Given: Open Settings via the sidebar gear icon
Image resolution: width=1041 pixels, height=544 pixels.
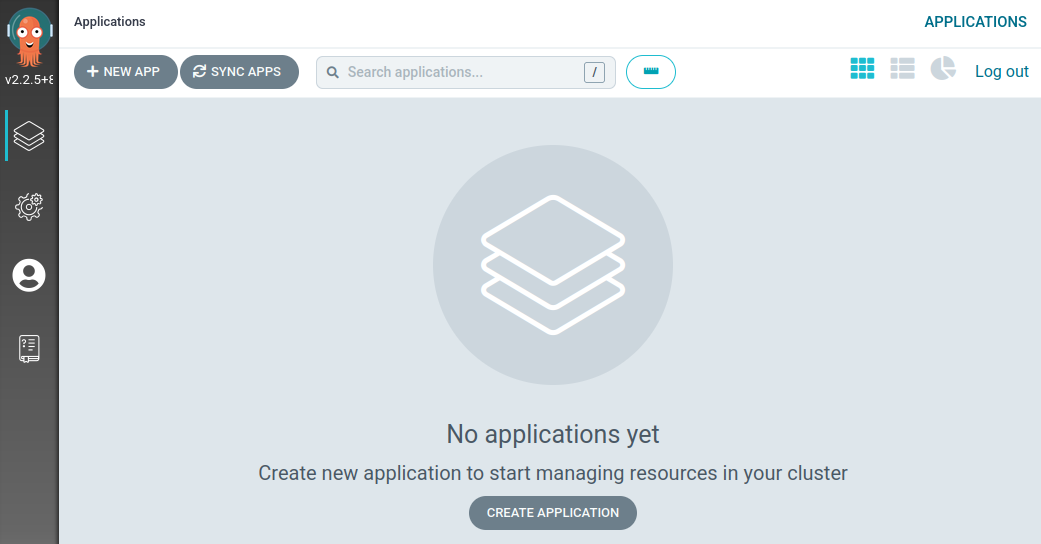Looking at the screenshot, I should coord(29,206).
